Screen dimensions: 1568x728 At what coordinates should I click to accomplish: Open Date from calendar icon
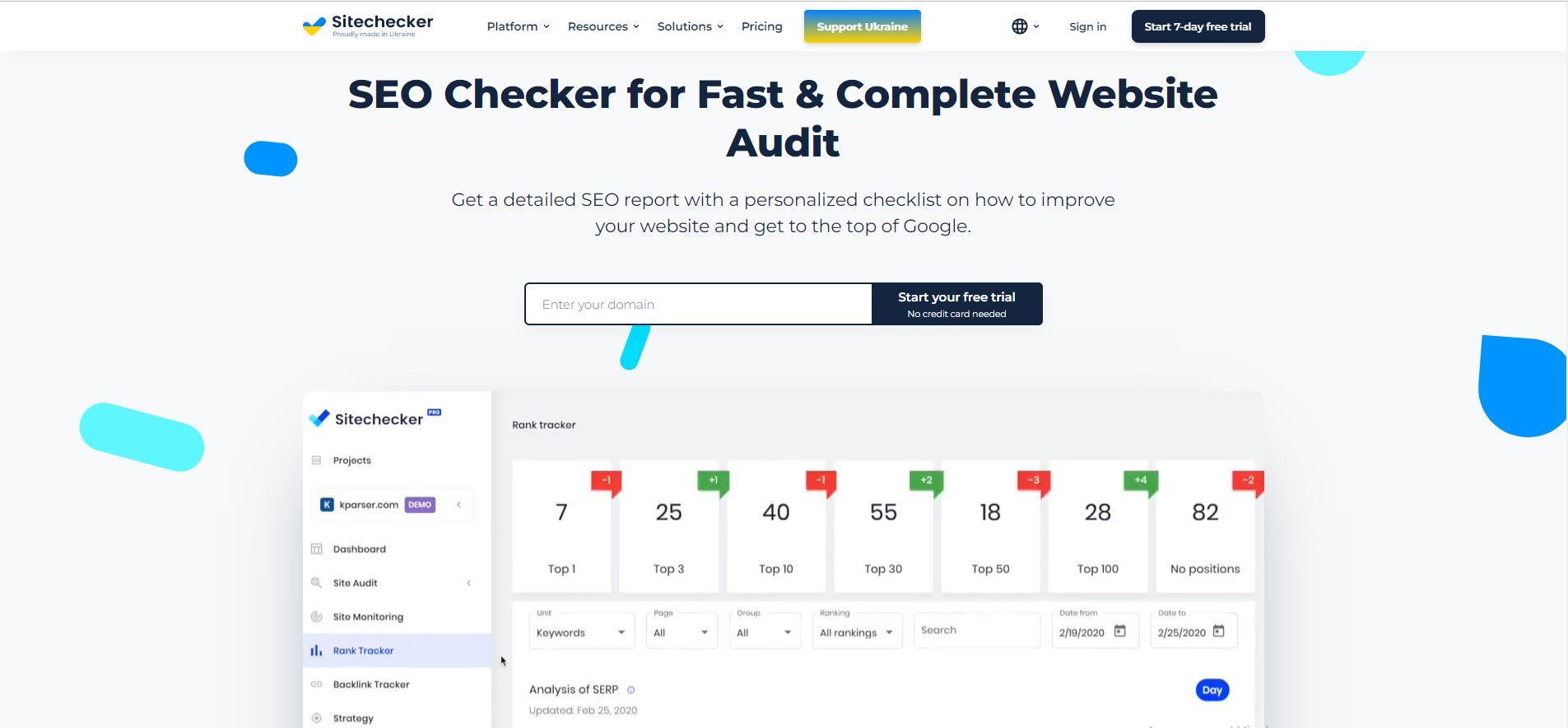[1119, 632]
